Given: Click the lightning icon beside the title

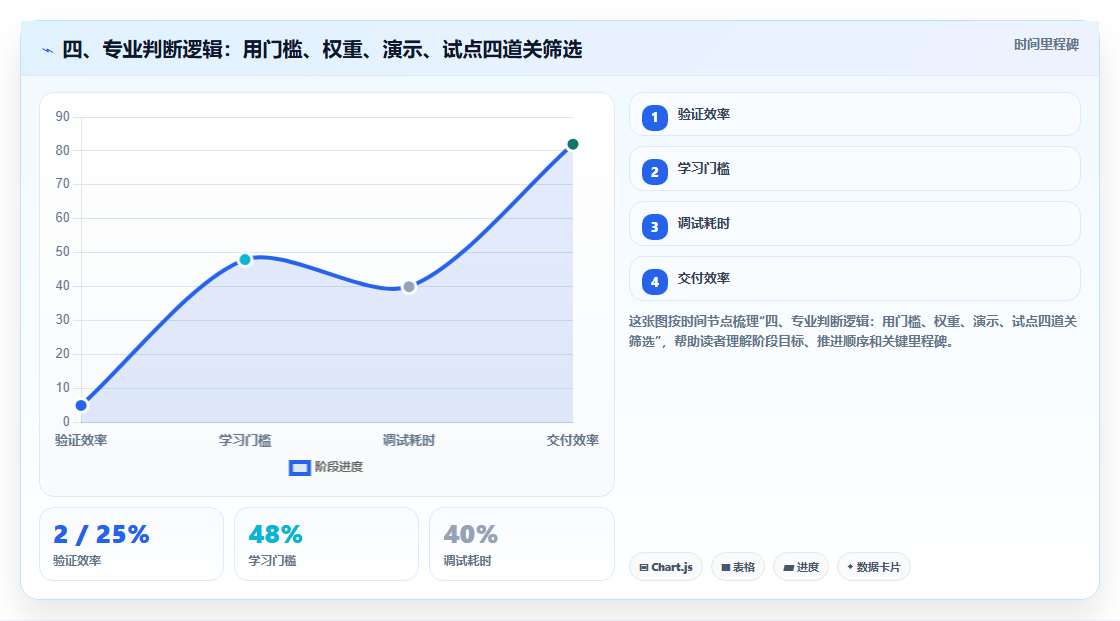Looking at the screenshot, I should [x=48, y=50].
